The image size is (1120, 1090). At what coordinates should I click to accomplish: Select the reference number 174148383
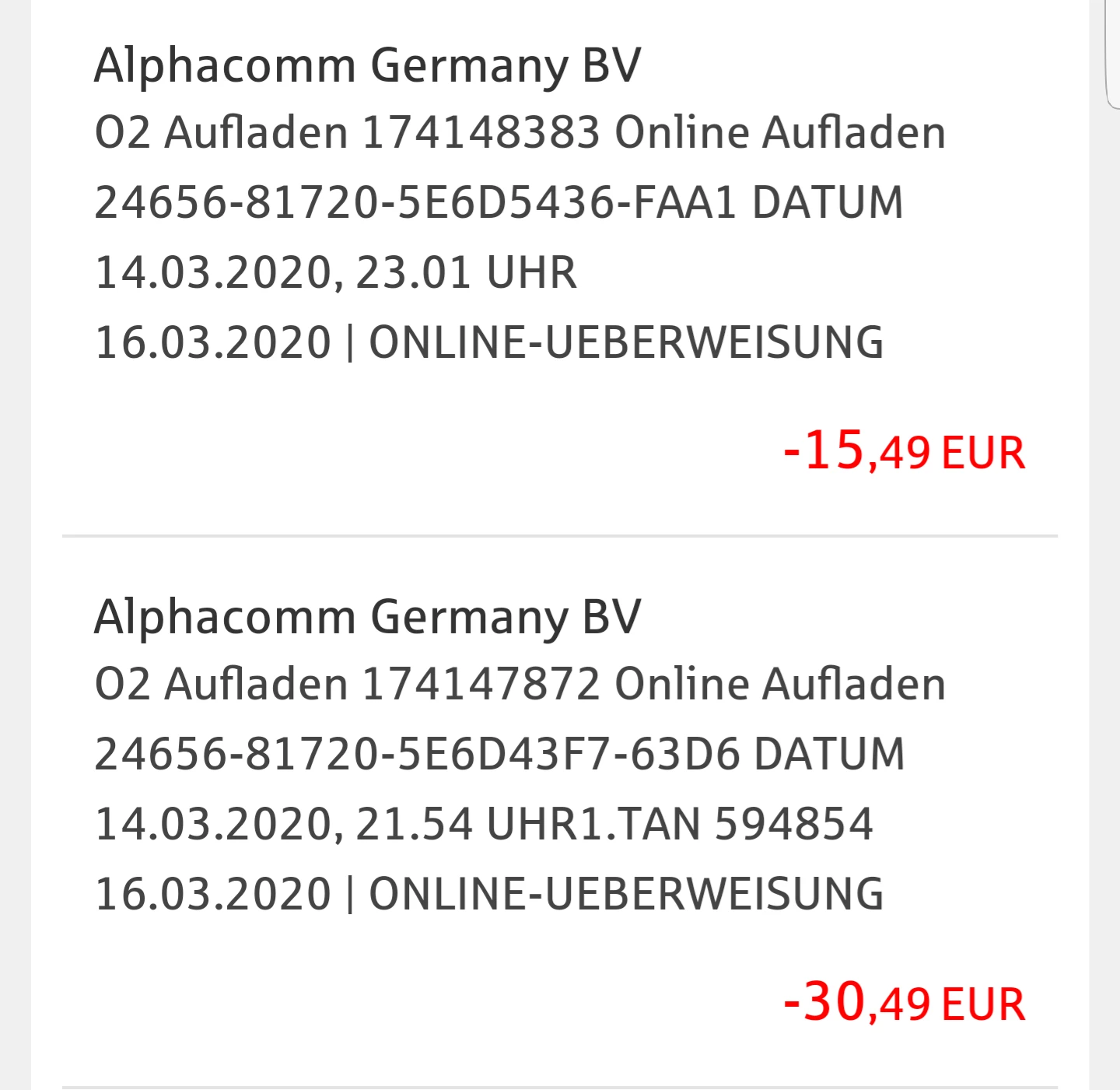pyautogui.click(x=481, y=132)
